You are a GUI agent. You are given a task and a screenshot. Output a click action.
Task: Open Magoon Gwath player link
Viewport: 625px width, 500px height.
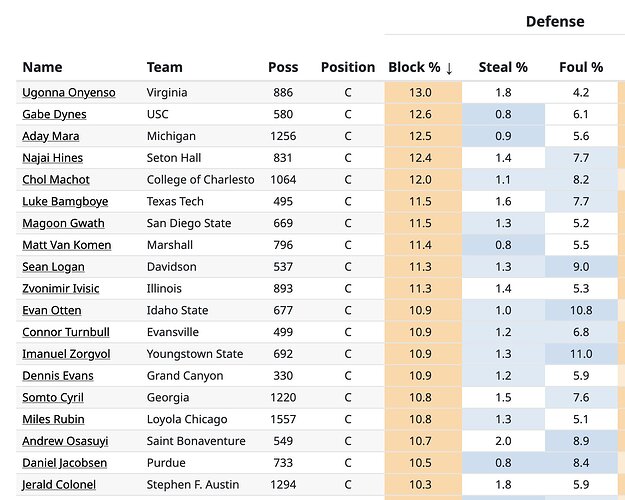[63, 223]
